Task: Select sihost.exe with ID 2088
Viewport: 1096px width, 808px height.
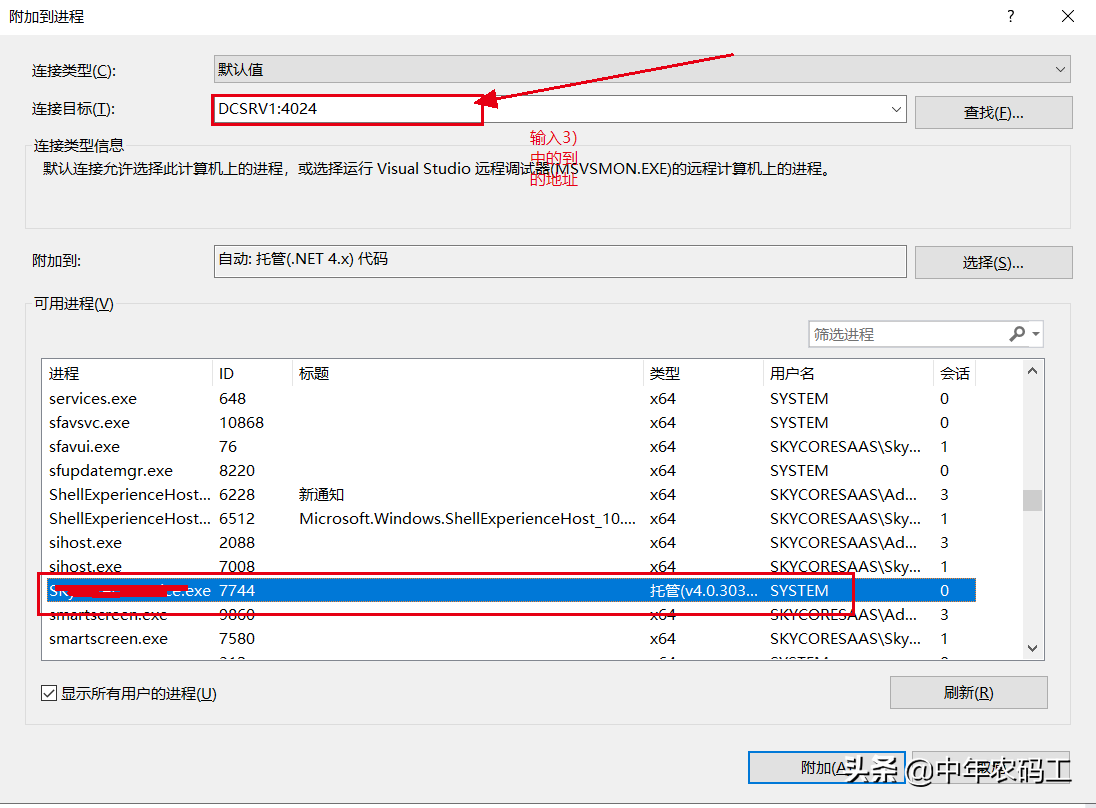Action: pos(509,542)
